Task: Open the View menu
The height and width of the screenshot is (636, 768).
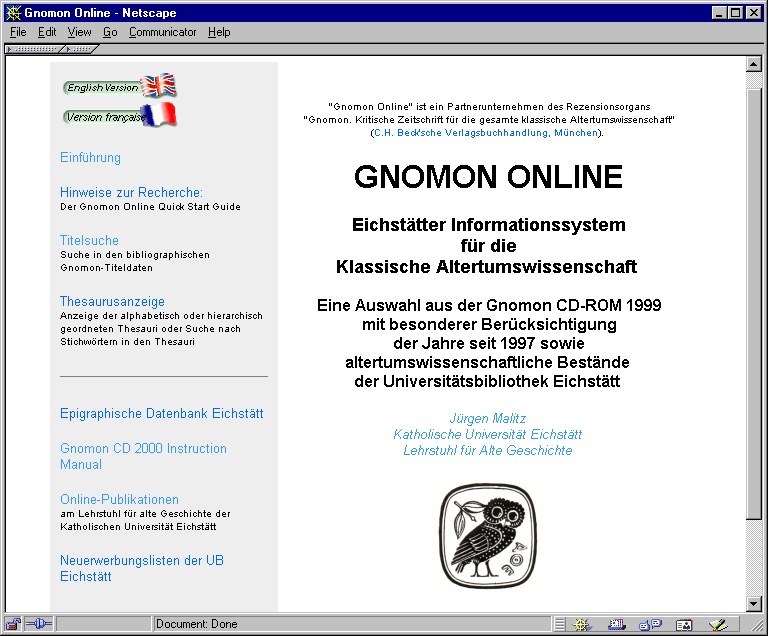Action: [x=79, y=32]
